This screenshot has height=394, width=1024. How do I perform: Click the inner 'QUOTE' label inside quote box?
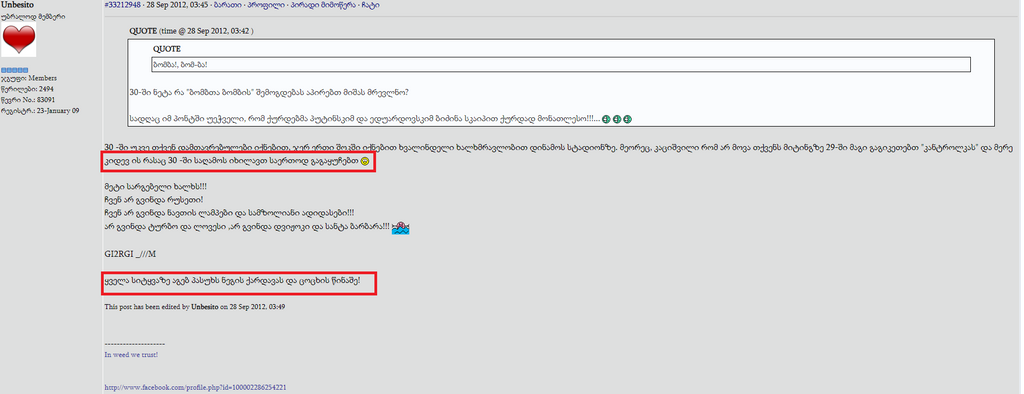coord(167,49)
